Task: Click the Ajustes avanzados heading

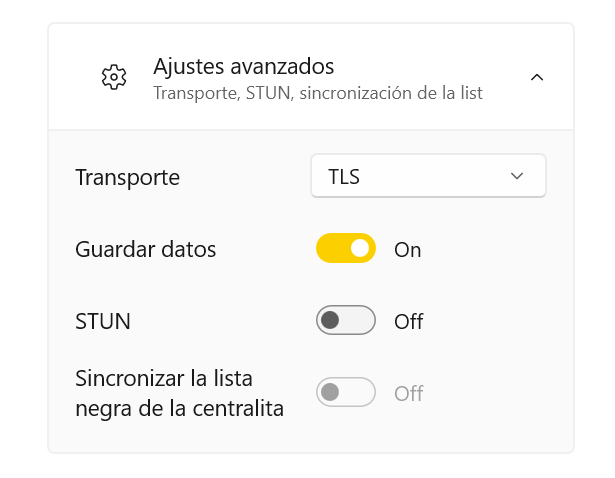Action: point(244,67)
